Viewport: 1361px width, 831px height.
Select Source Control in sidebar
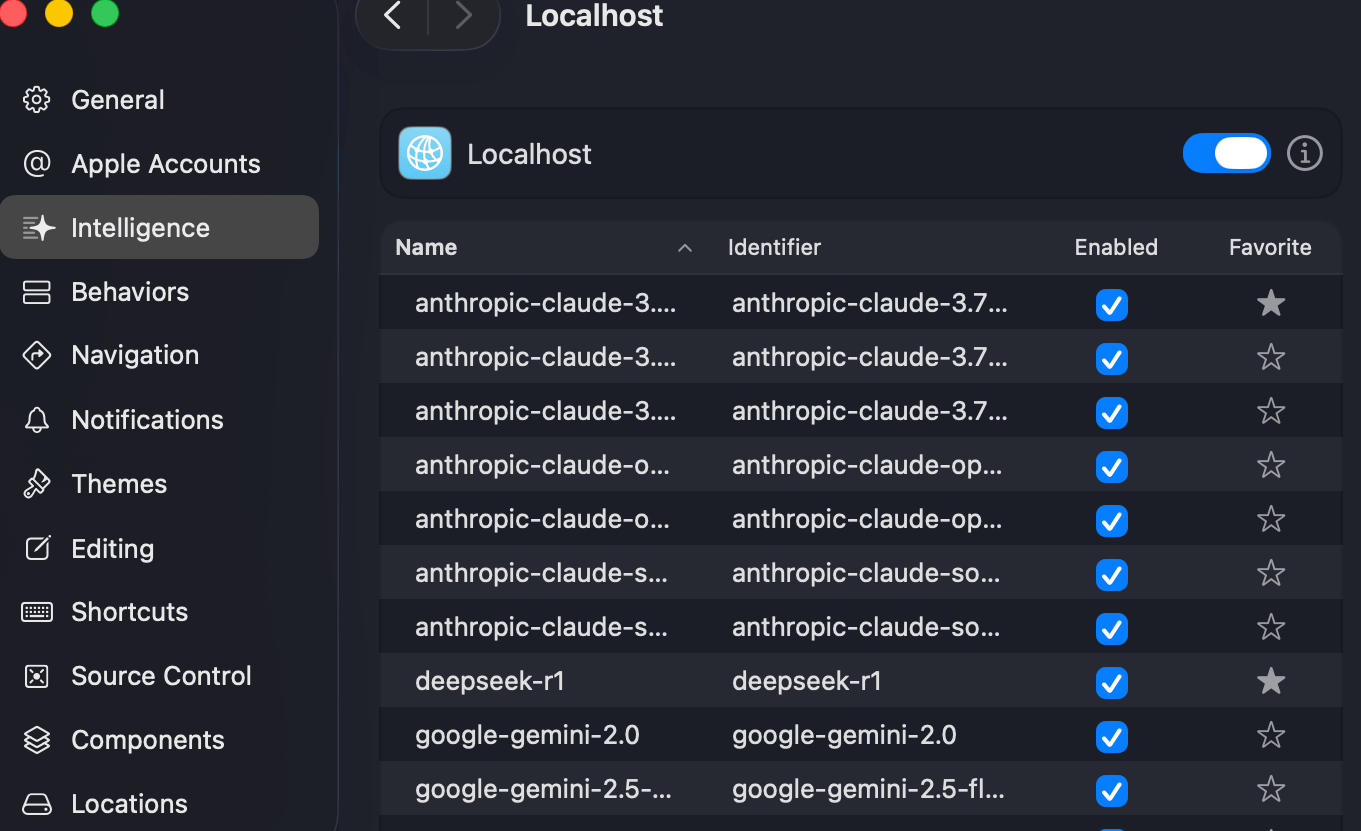point(160,676)
